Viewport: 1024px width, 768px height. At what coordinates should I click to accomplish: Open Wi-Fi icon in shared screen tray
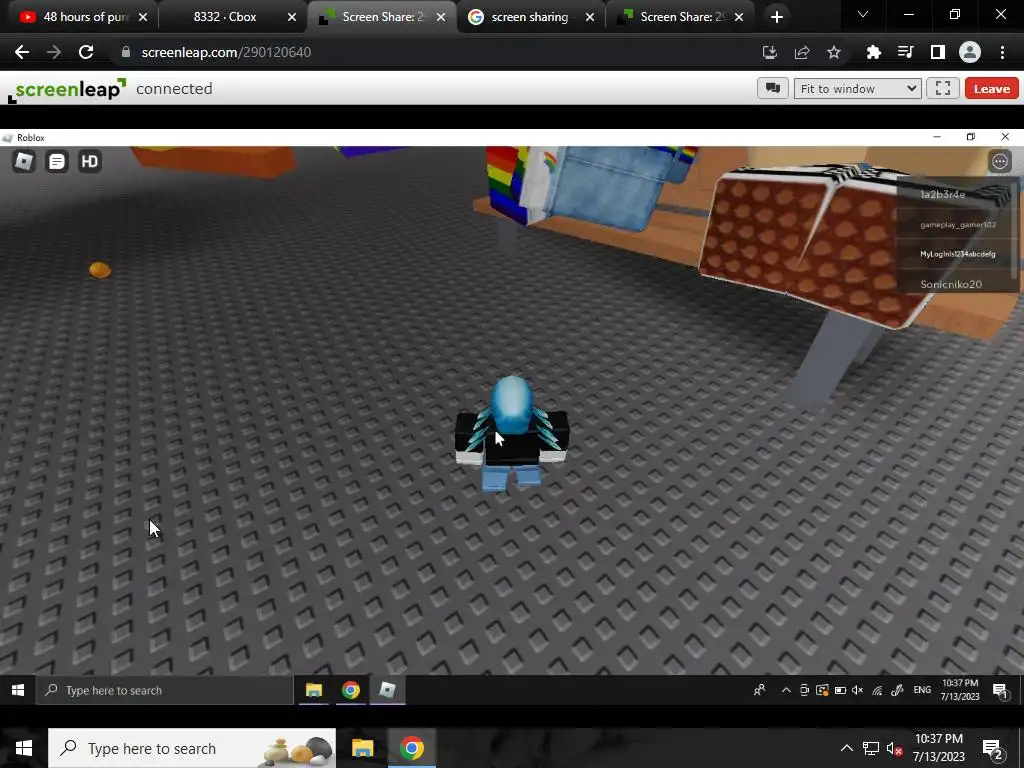(x=877, y=690)
